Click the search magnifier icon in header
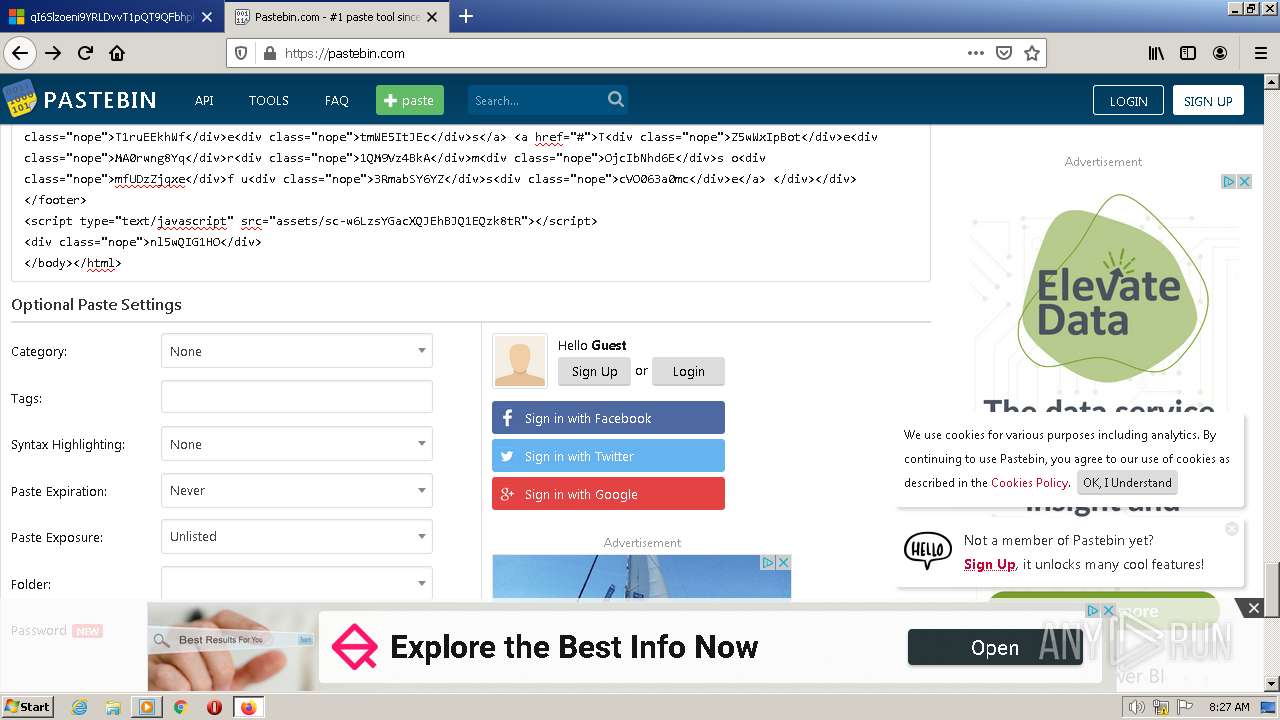The width and height of the screenshot is (1280, 720). (616, 99)
